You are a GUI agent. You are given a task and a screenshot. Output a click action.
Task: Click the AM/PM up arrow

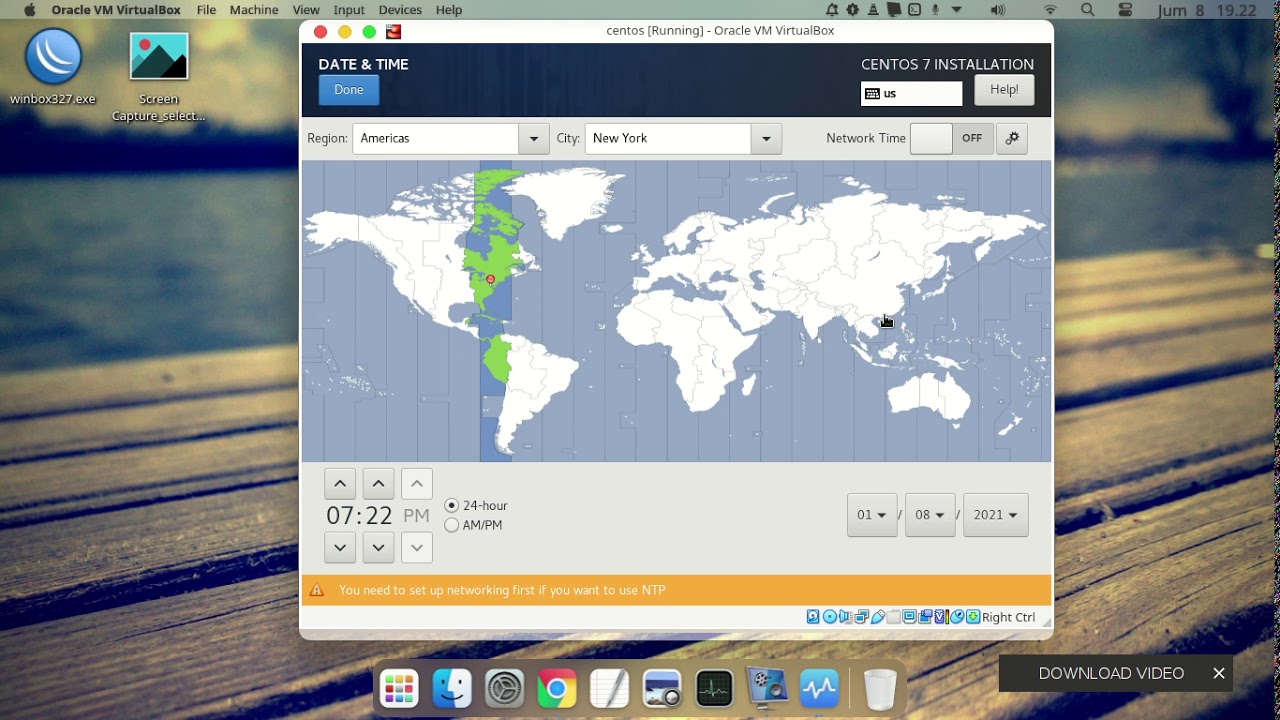[417, 484]
